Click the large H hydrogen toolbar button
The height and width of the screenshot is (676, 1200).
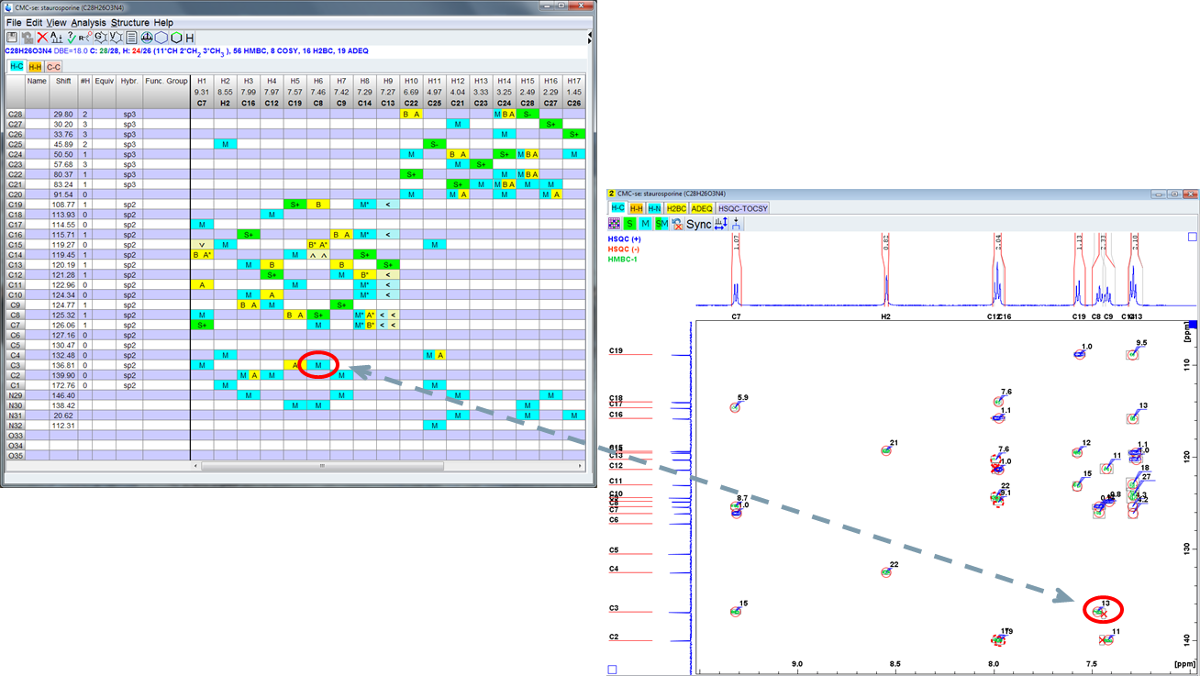point(190,37)
